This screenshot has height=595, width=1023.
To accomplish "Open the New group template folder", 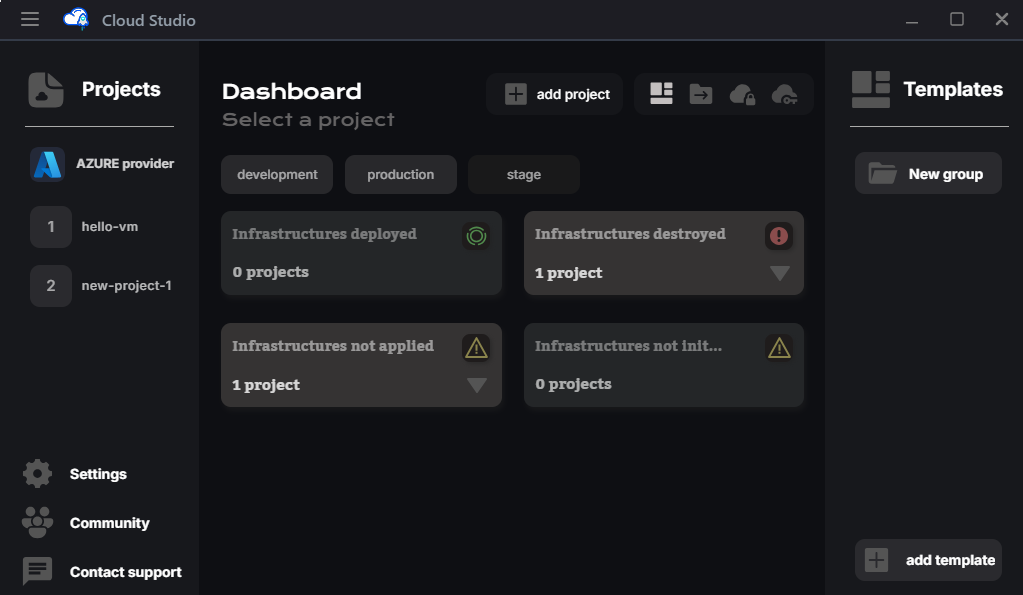I will click(928, 174).
